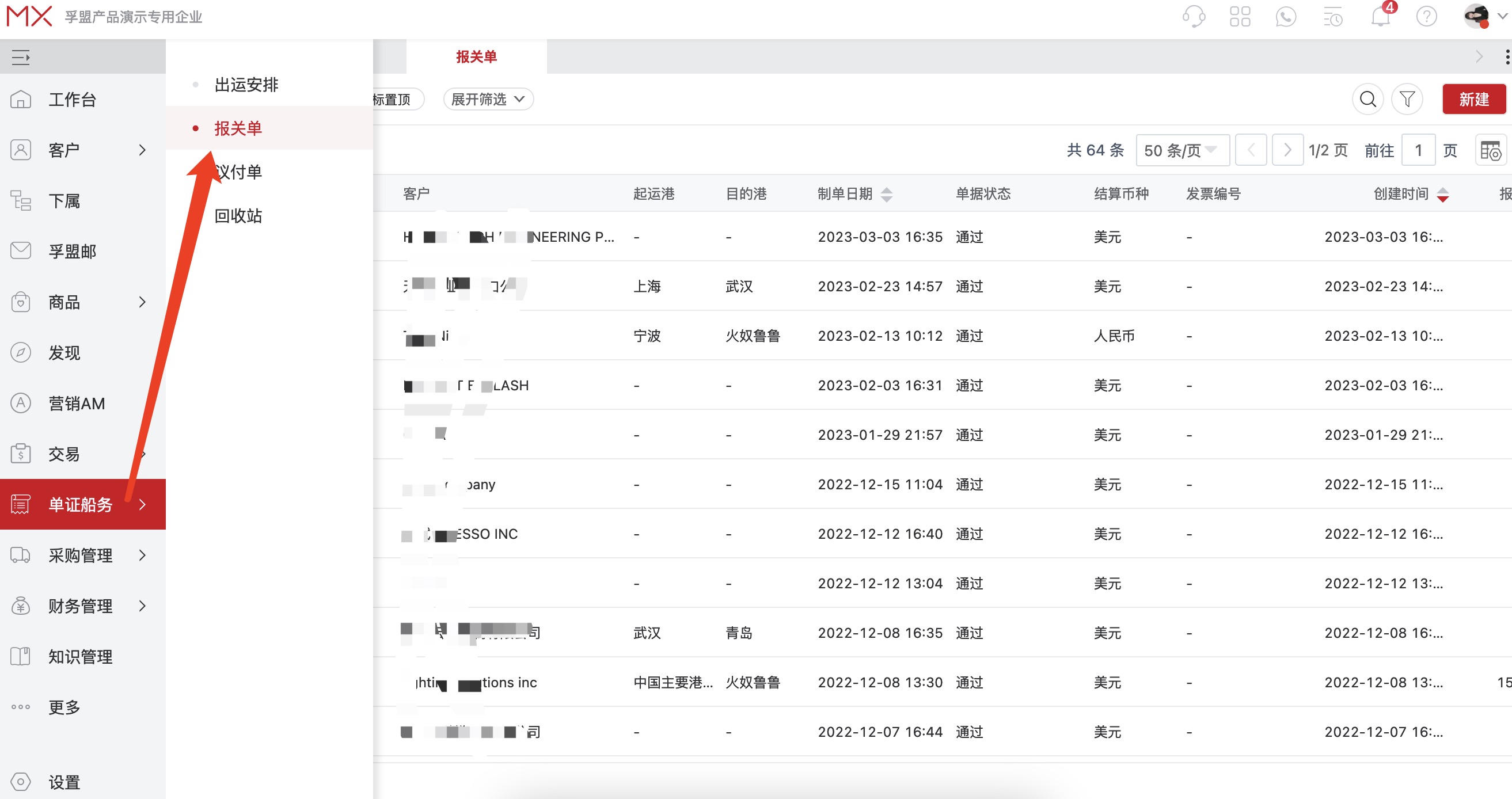The height and width of the screenshot is (799, 1512).
Task: Click the filter funnel icon near search
Action: coord(1408,99)
